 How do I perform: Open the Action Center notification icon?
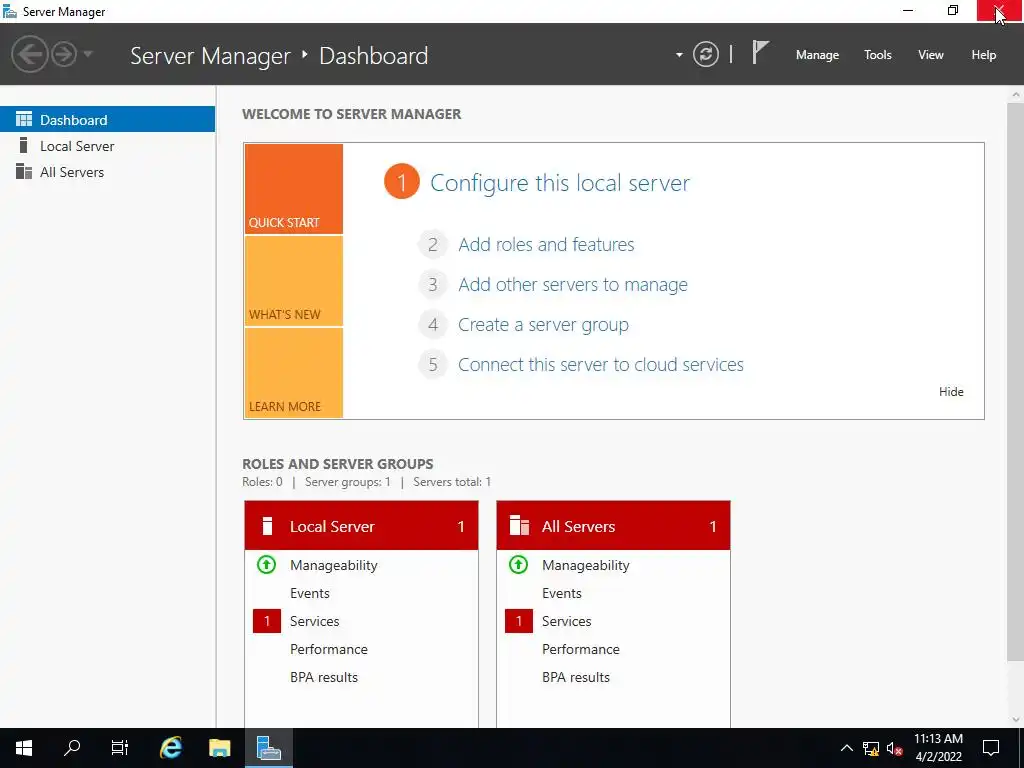click(x=991, y=748)
